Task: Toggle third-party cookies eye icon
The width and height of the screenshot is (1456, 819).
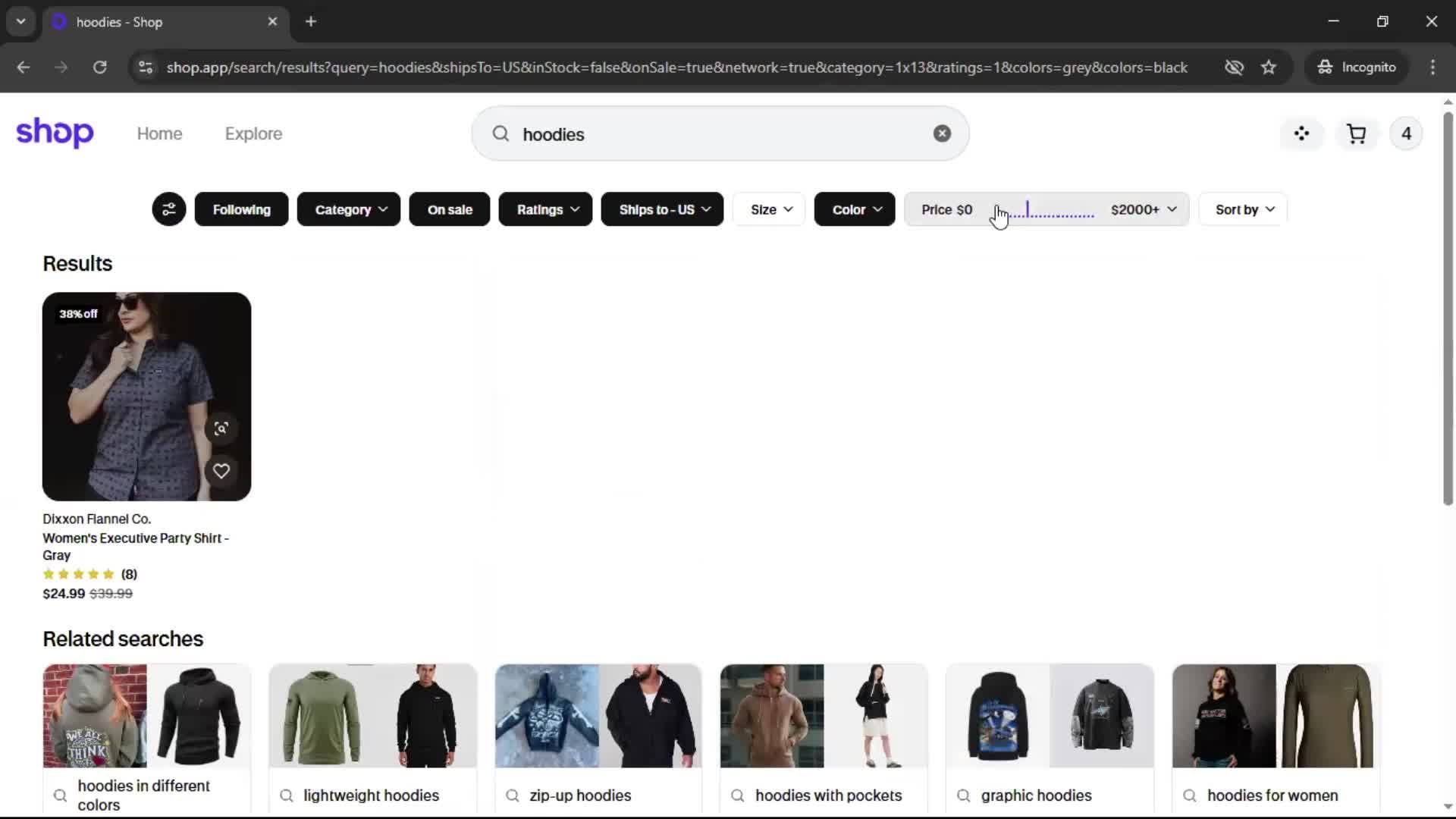Action: (x=1234, y=67)
